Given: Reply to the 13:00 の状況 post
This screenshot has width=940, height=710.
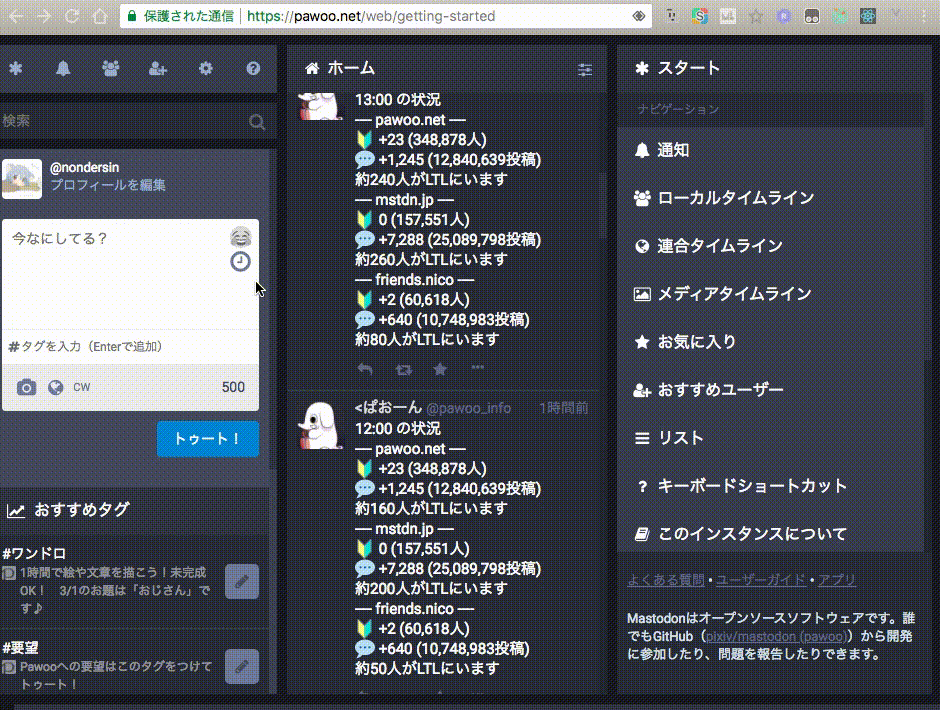Looking at the screenshot, I should point(365,369).
